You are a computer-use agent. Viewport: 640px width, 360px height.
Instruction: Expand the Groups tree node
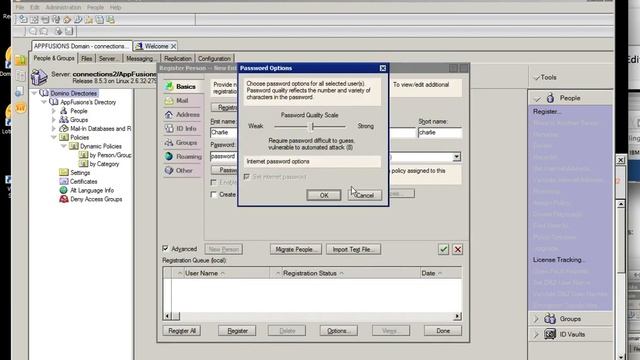tap(53, 120)
